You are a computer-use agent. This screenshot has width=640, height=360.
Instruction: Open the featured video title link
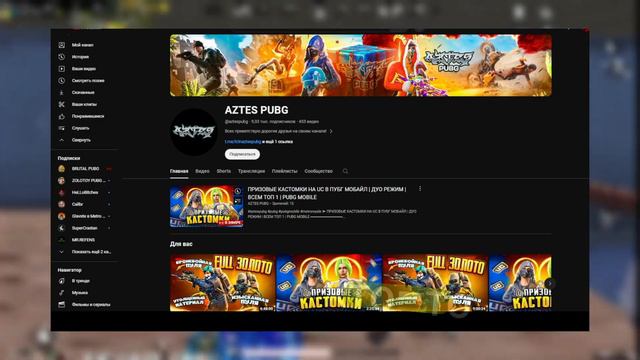(x=327, y=193)
